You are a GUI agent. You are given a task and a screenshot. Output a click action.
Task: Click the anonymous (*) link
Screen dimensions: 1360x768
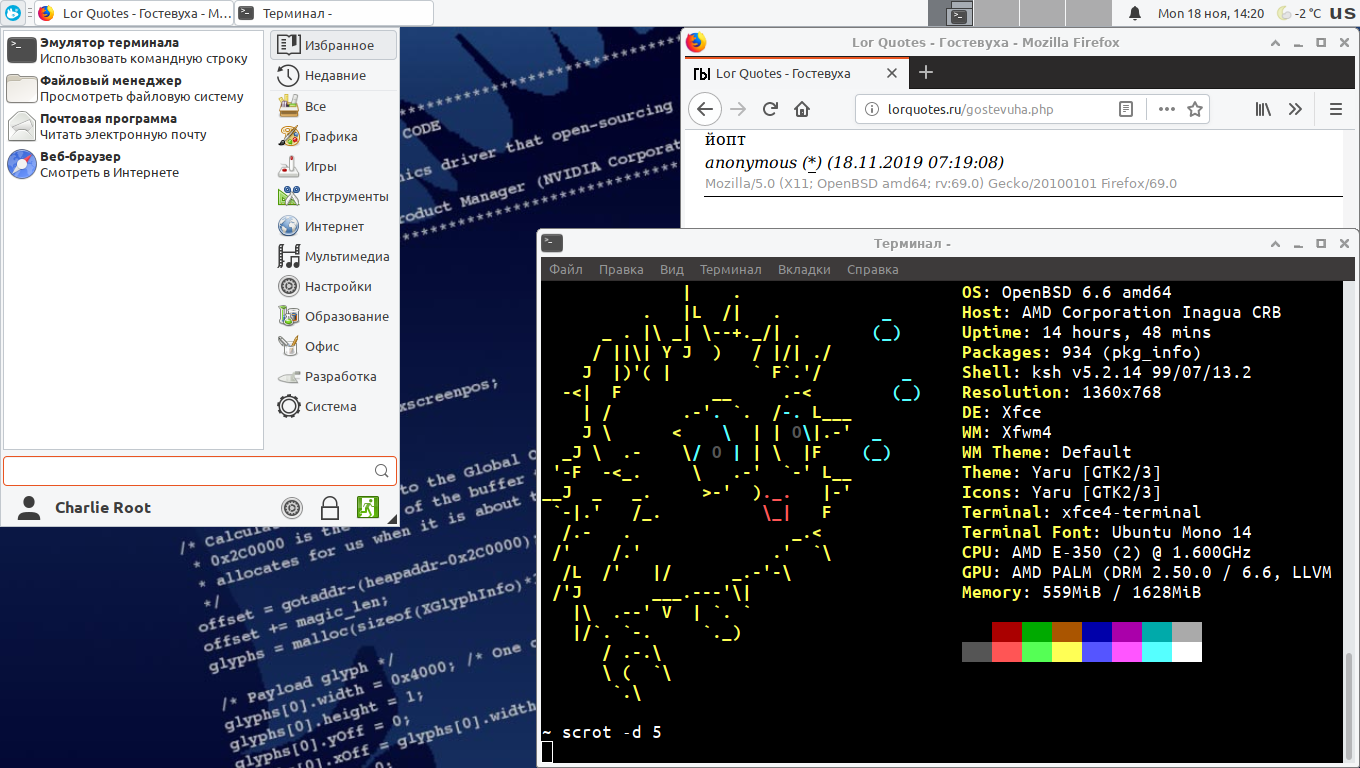click(x=811, y=162)
